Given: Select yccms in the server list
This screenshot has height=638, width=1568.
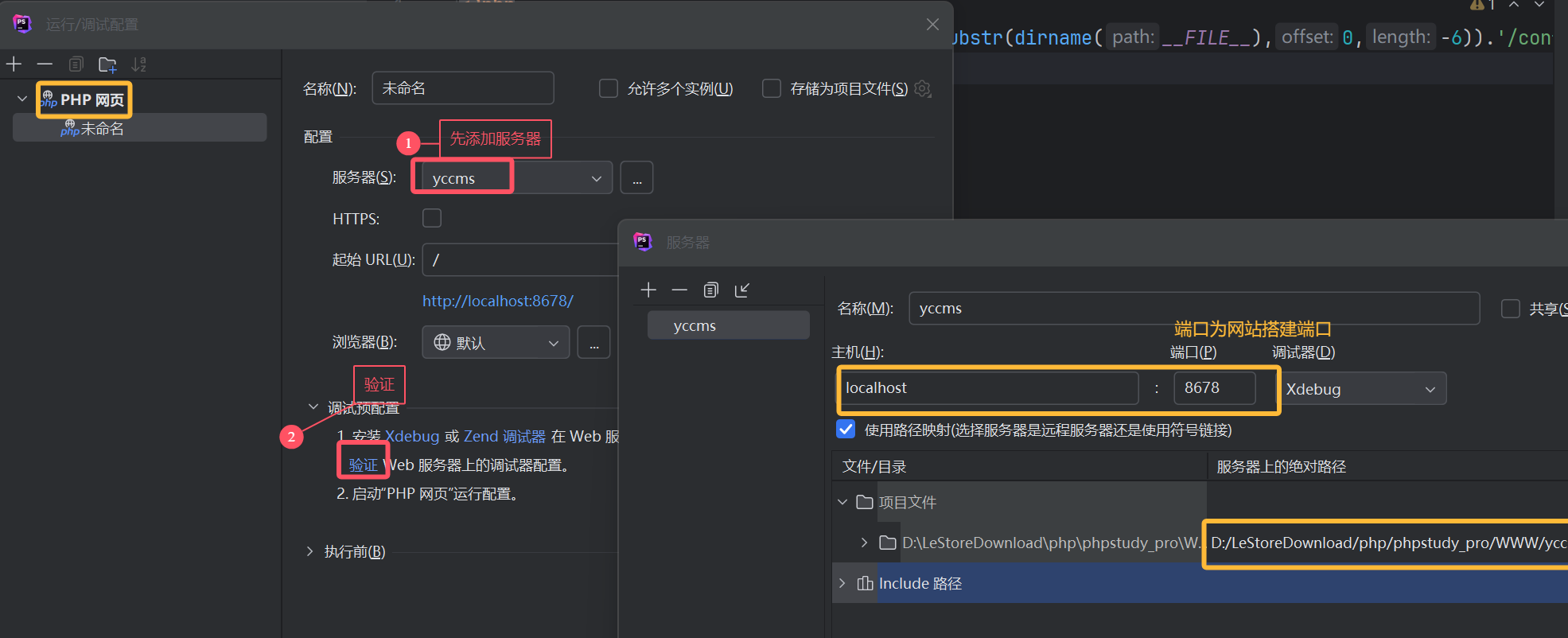Looking at the screenshot, I should 695,326.
